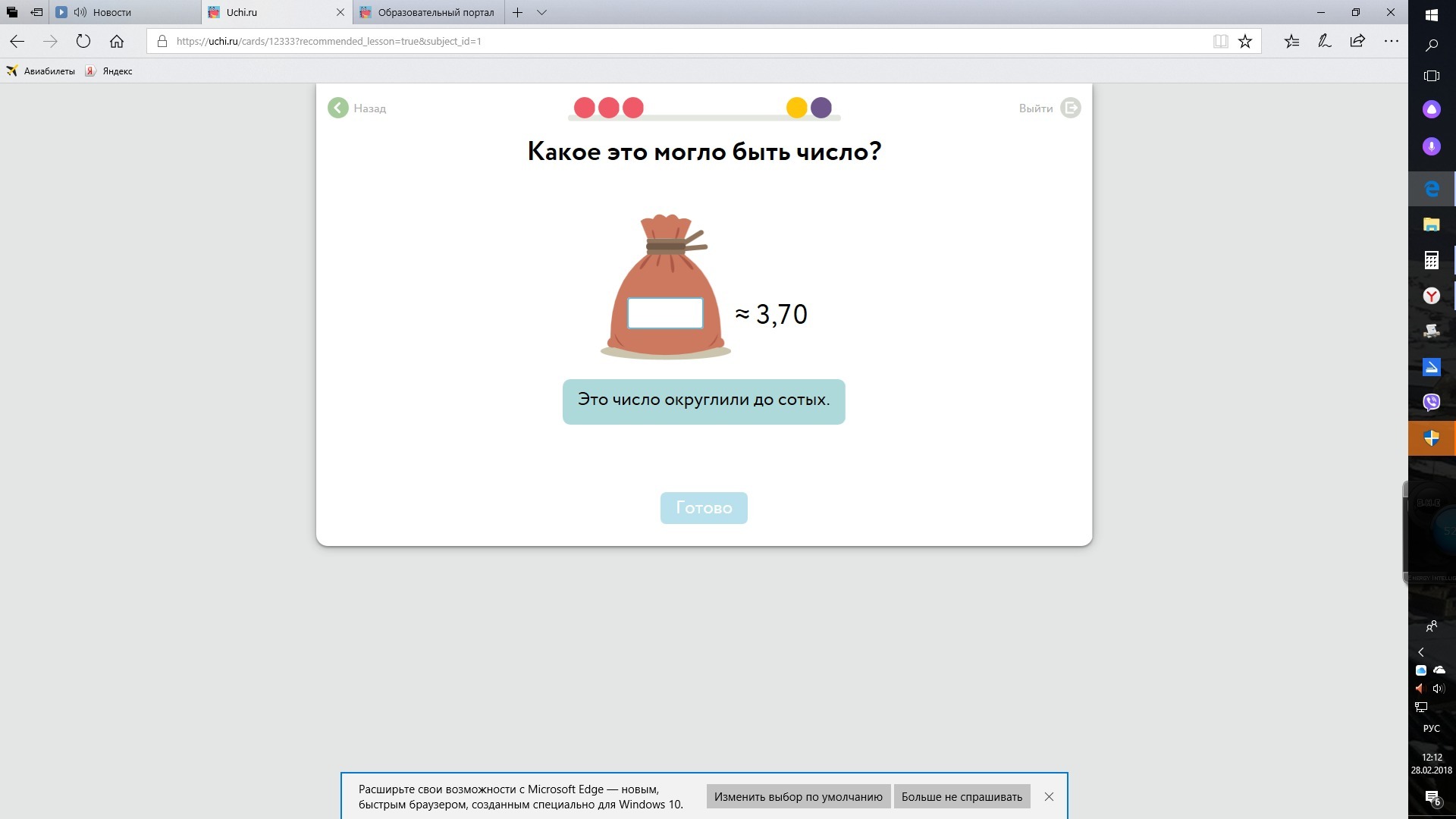Open favorites hub icon
Image resolution: width=1456 pixels, height=819 pixels.
point(1292,41)
